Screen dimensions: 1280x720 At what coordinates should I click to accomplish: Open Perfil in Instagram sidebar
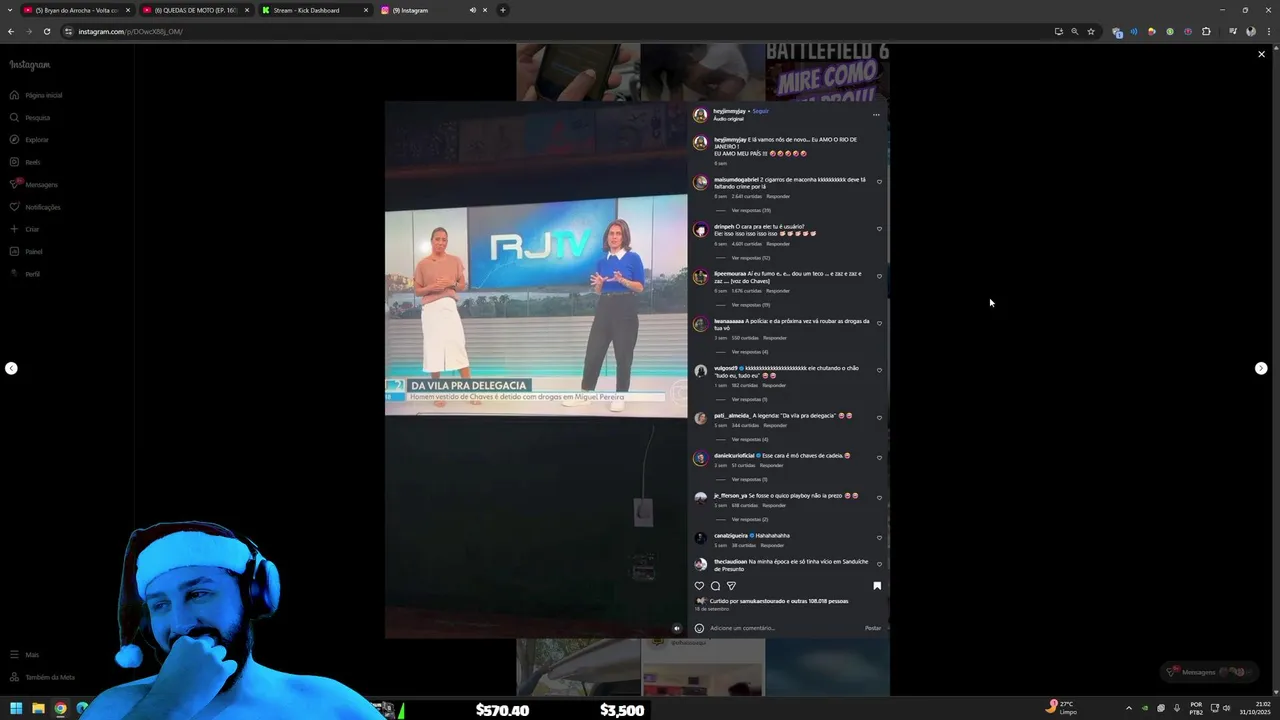25,274
